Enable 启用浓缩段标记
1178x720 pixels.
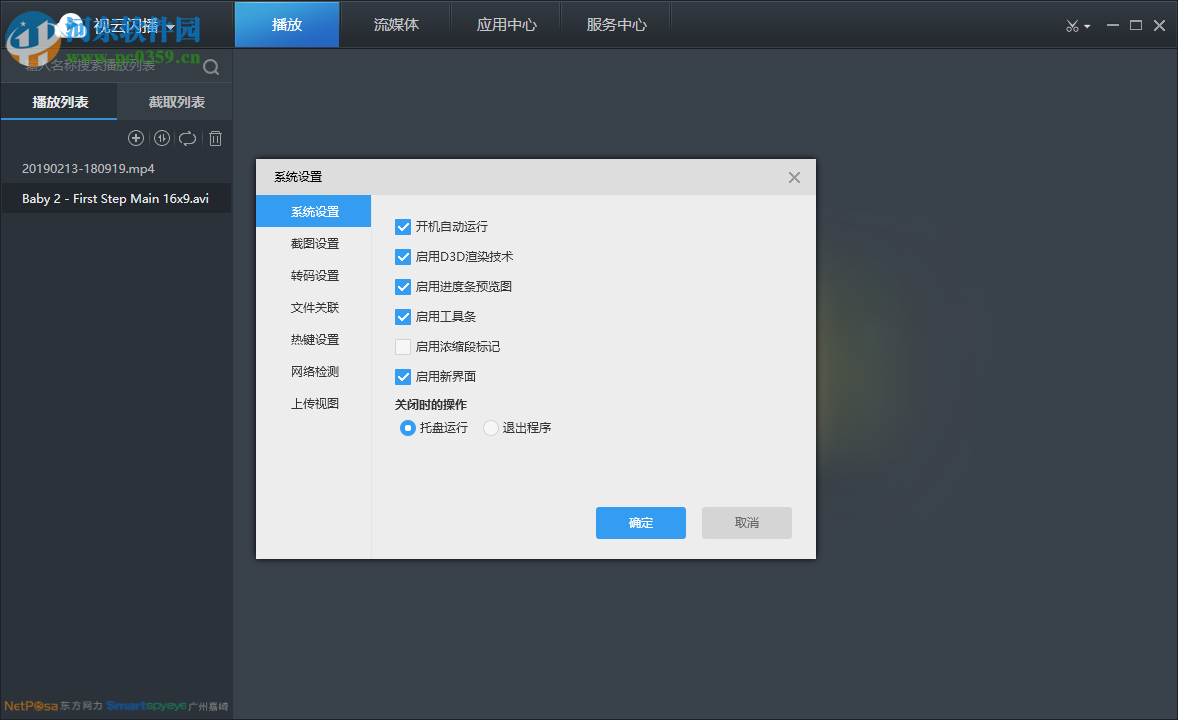click(403, 347)
